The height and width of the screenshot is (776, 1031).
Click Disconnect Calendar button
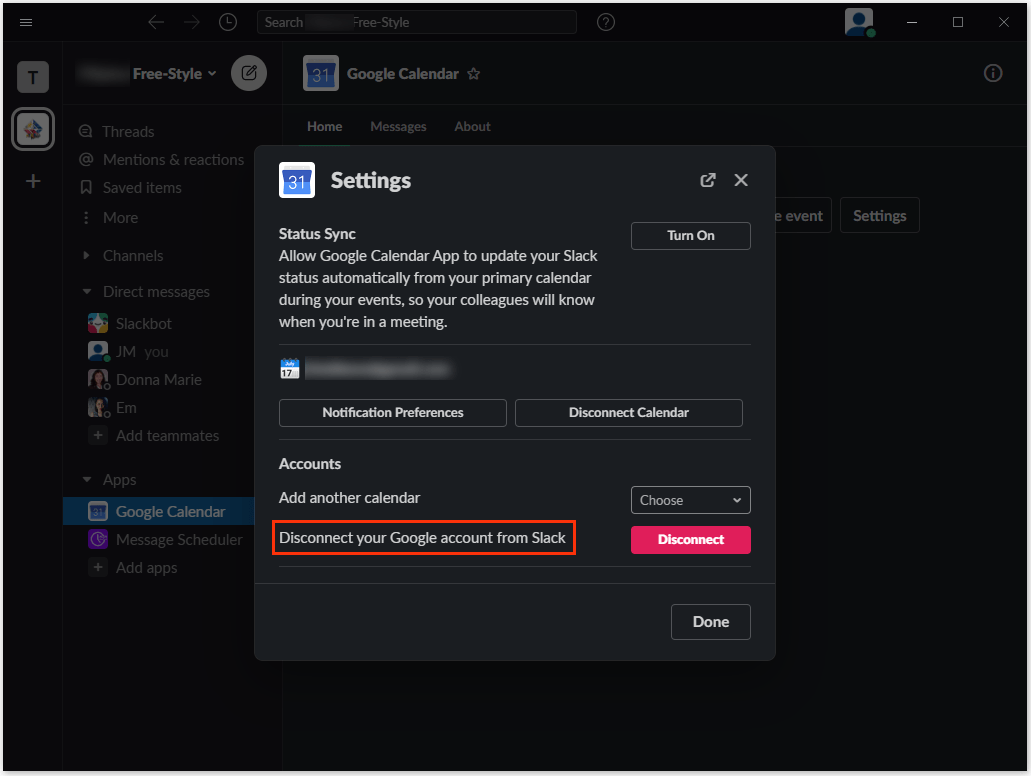[629, 412]
